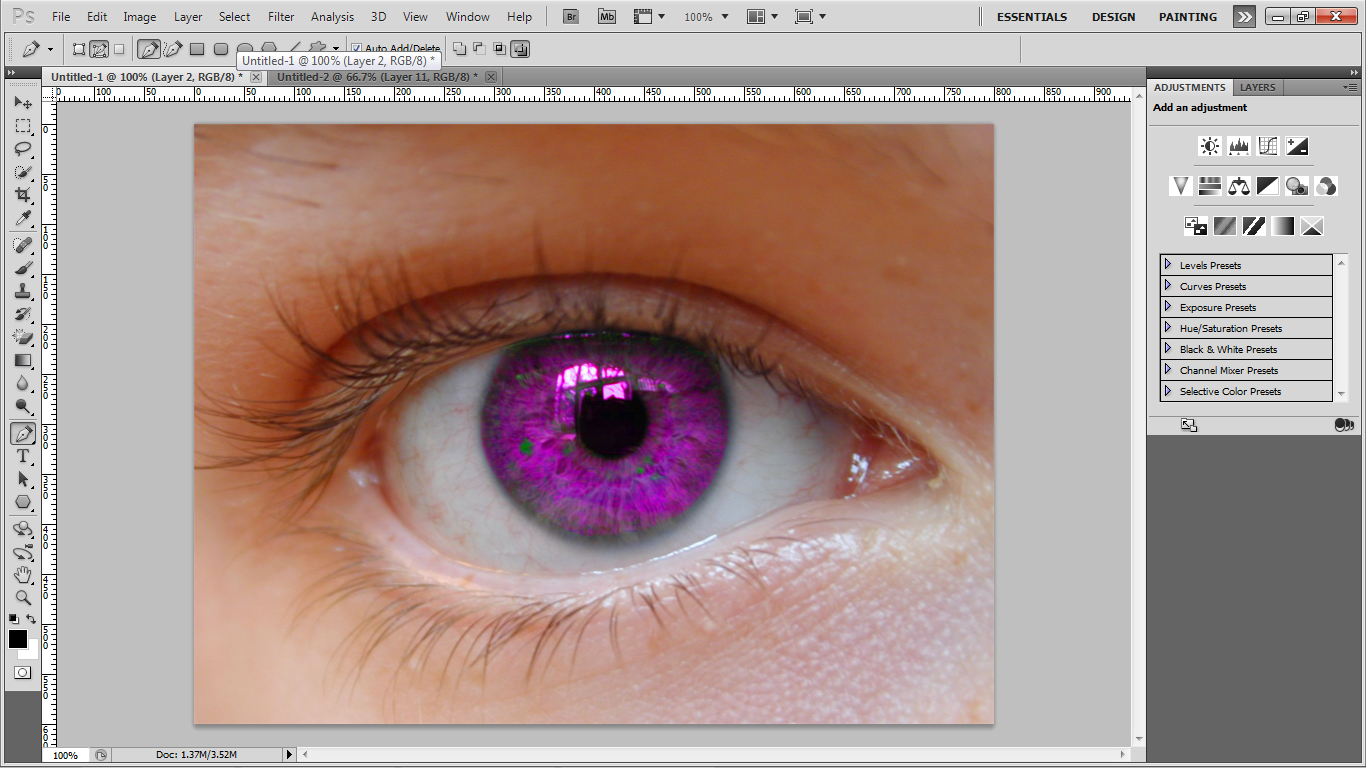The height and width of the screenshot is (768, 1366).
Task: Add a Channel Mixer adjustment
Action: click(x=1326, y=186)
